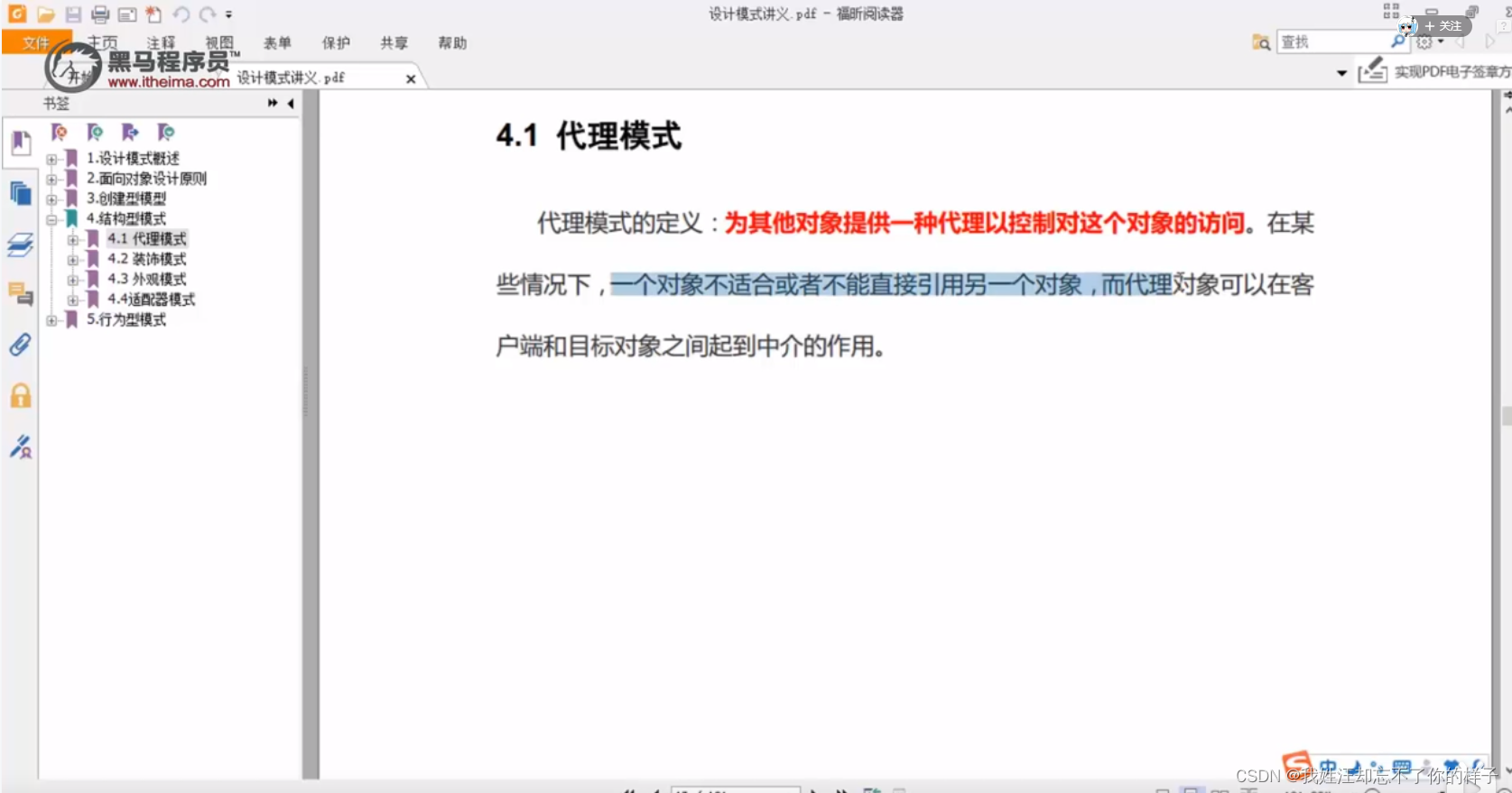Click the third bookmark toolbar flag icon
The width and height of the screenshot is (1512, 793).
point(130,133)
